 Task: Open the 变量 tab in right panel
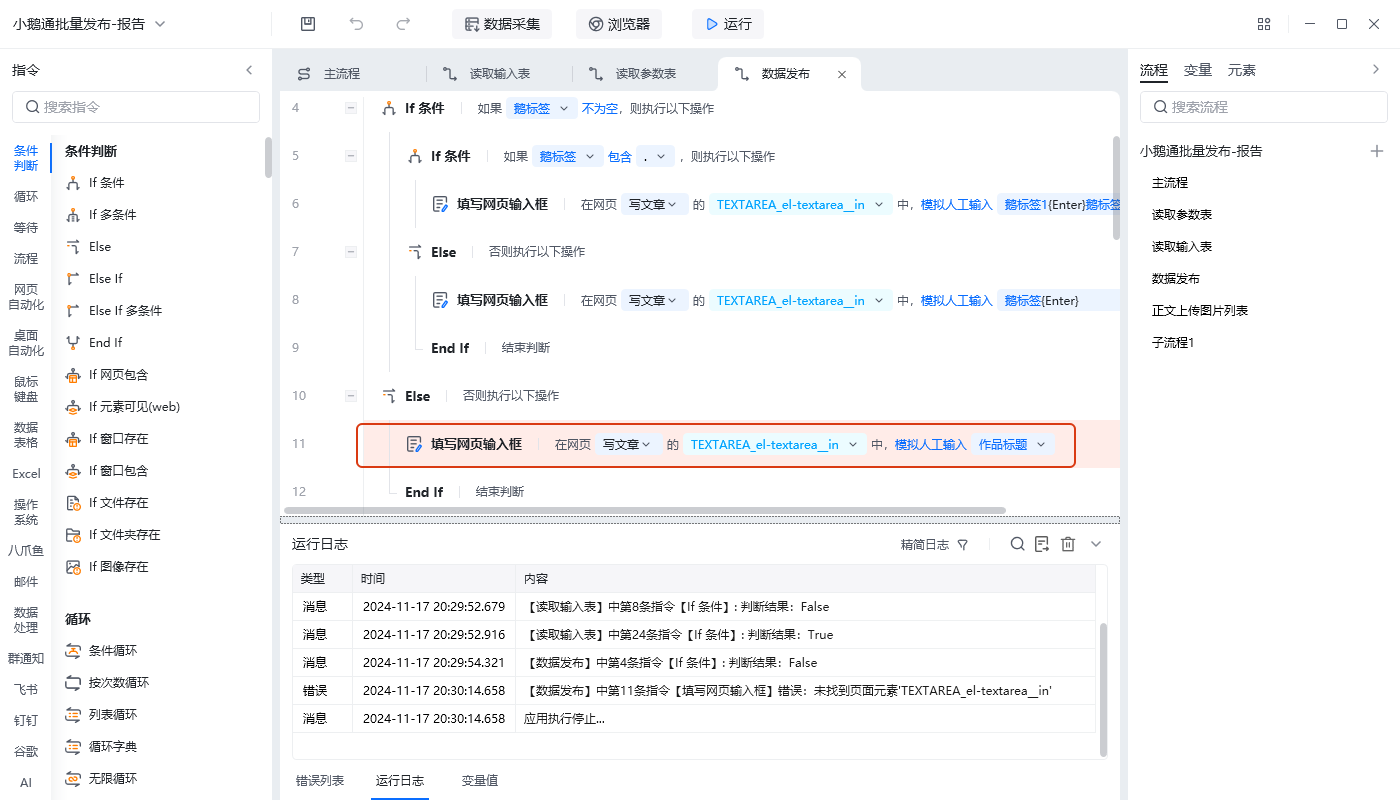pyautogui.click(x=1198, y=70)
